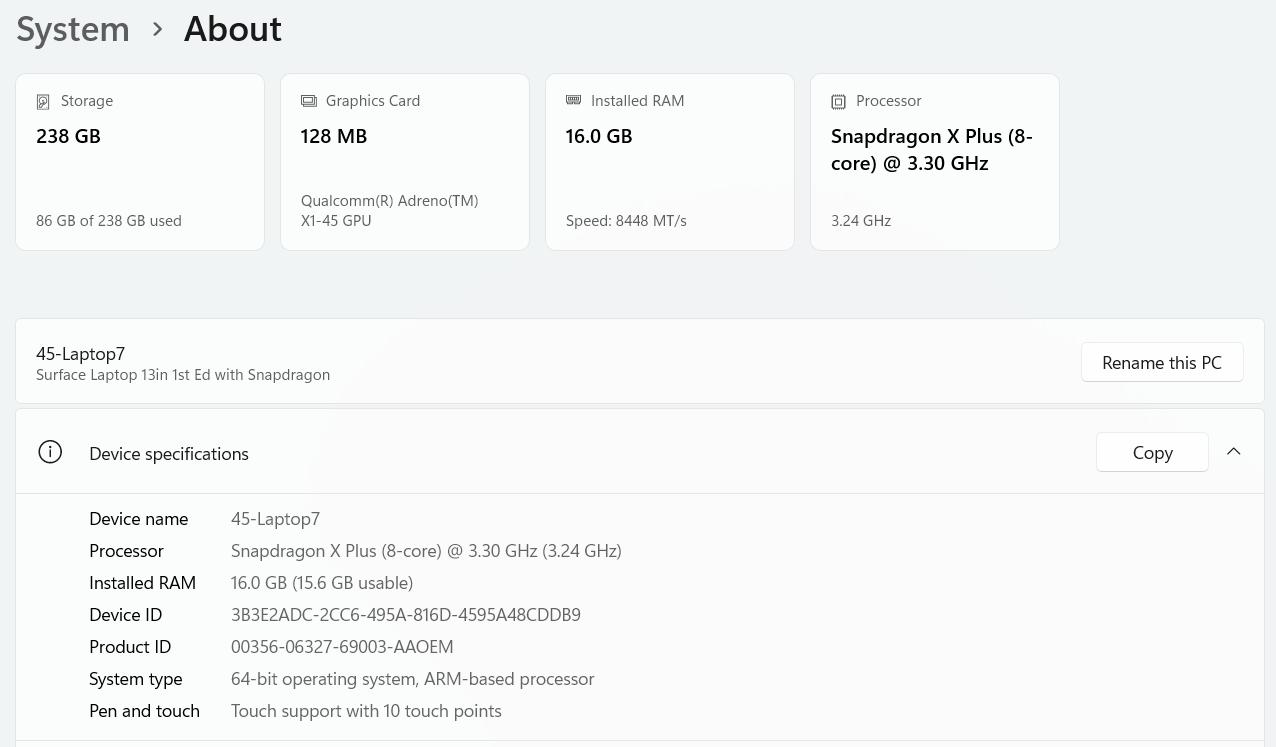
Task: Click the Graphics Card icon
Action: tap(309, 101)
